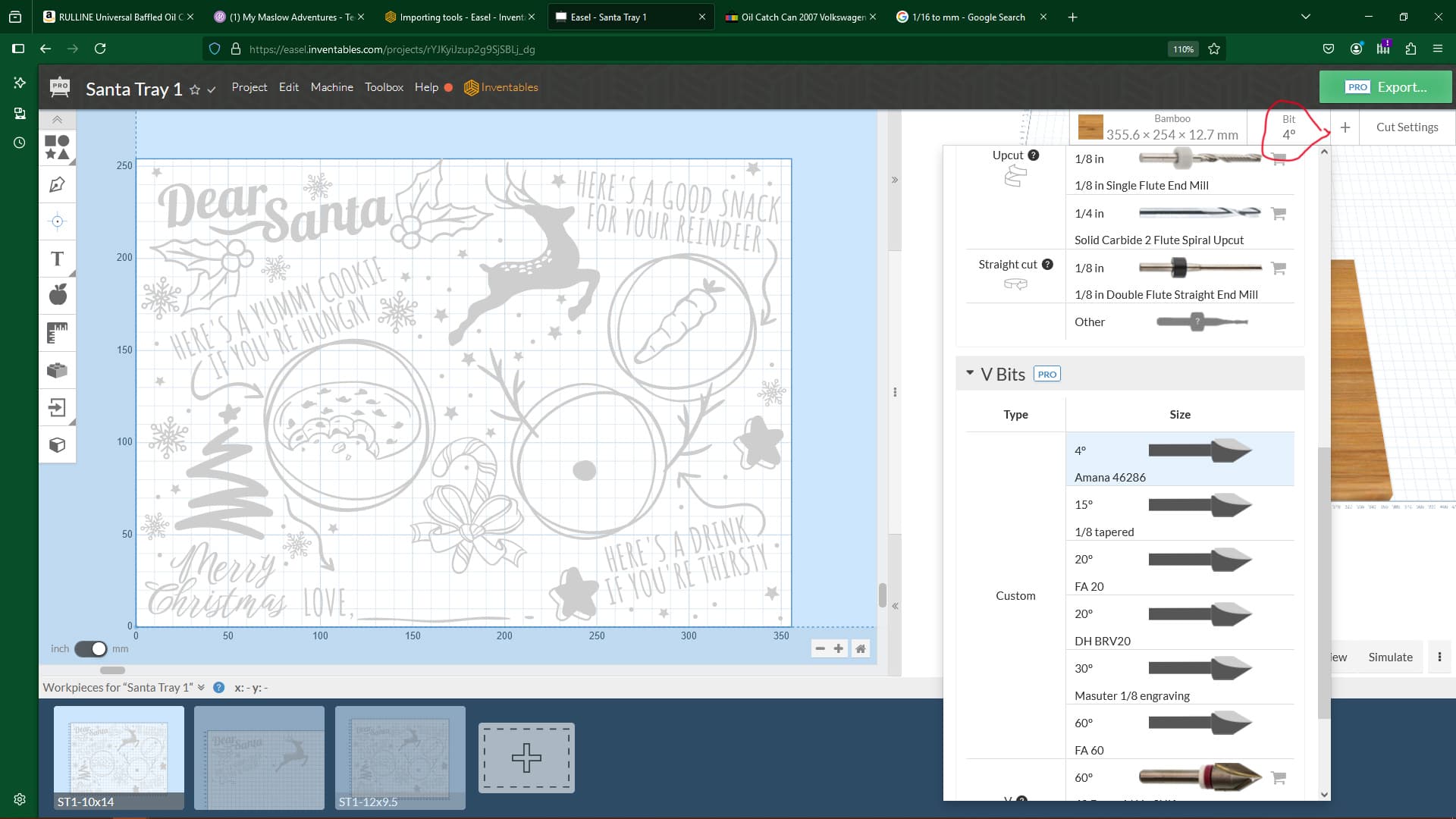Toggle inch/mm unit switch
1456x819 pixels.
coord(91,648)
